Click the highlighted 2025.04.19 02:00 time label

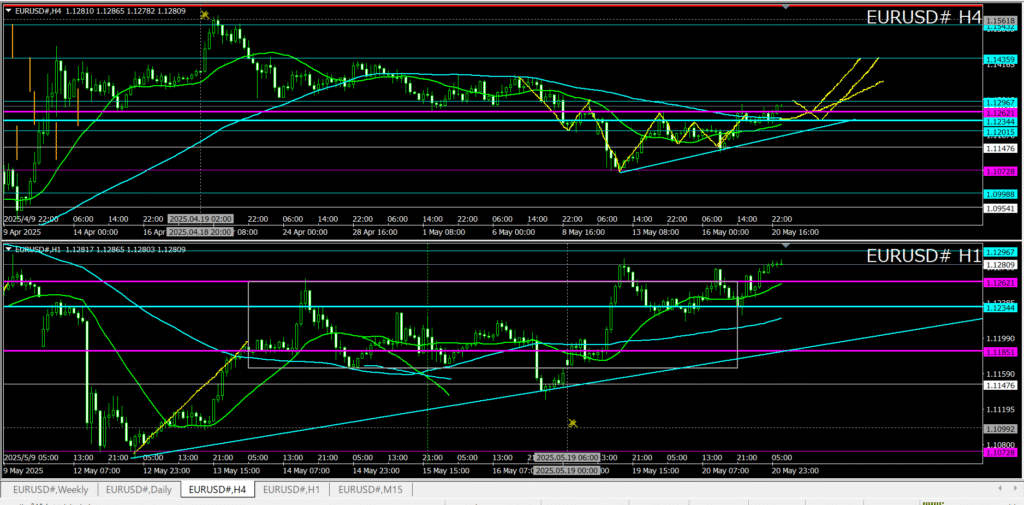coord(200,219)
